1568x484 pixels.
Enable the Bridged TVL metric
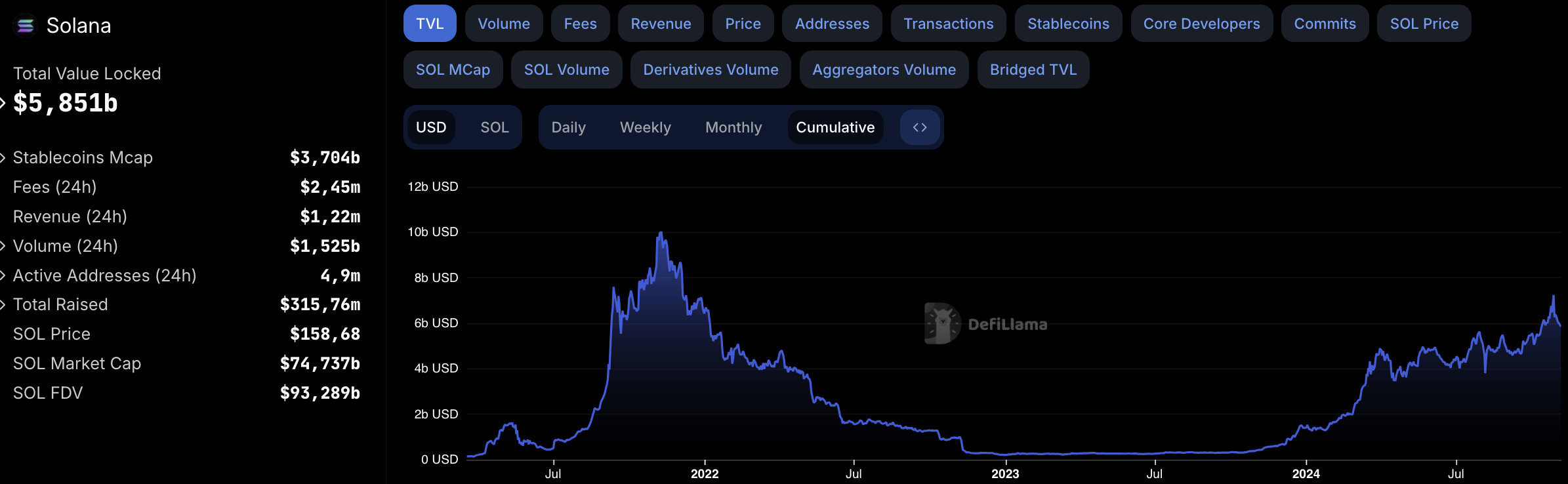click(1033, 70)
